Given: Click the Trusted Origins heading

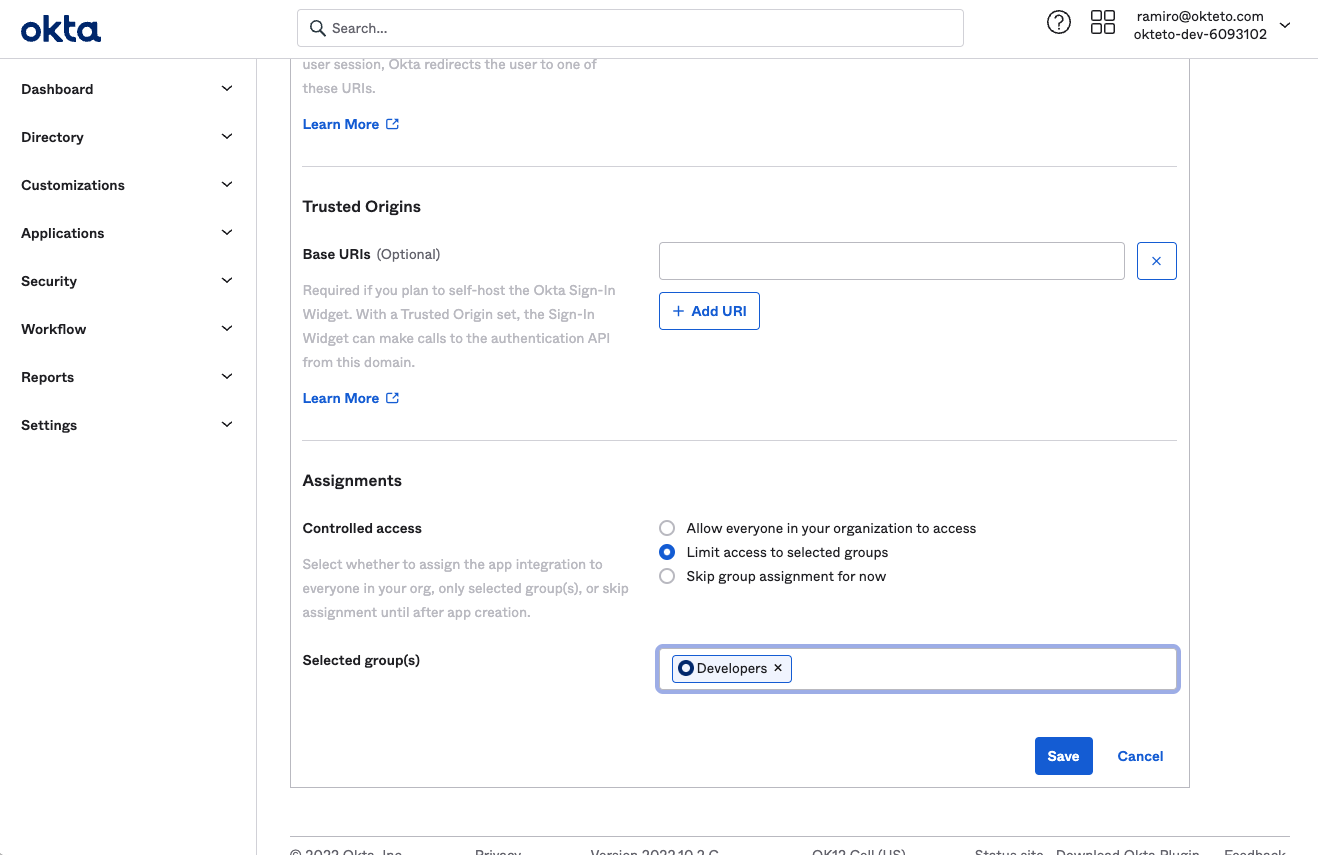Looking at the screenshot, I should (x=362, y=207).
